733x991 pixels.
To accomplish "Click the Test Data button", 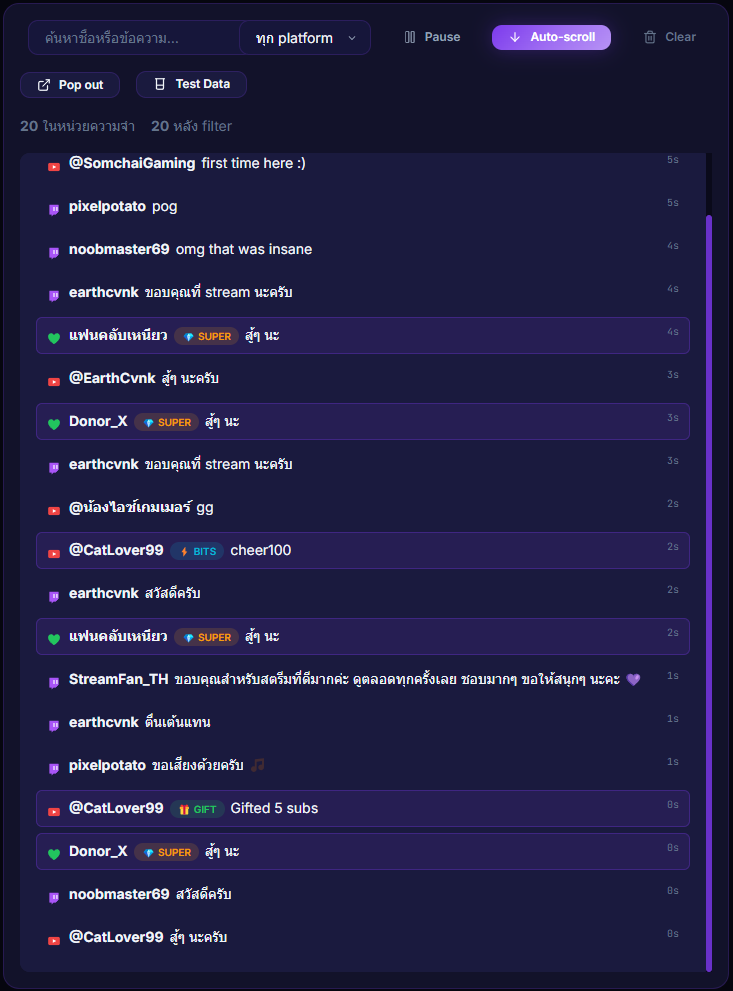I will (x=191, y=84).
